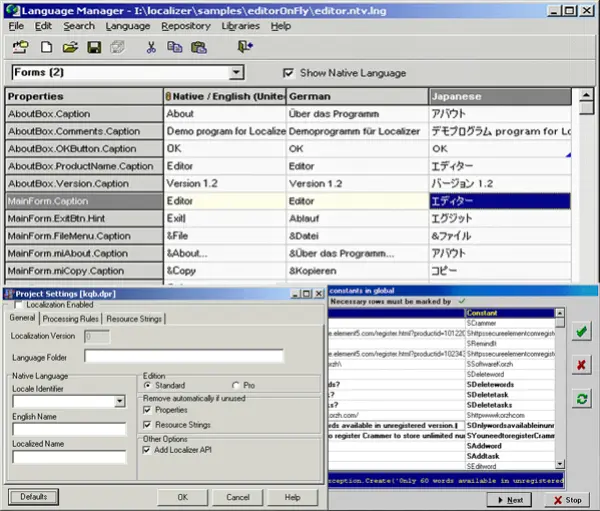Click the Exit door toolbar icon

pos(245,46)
